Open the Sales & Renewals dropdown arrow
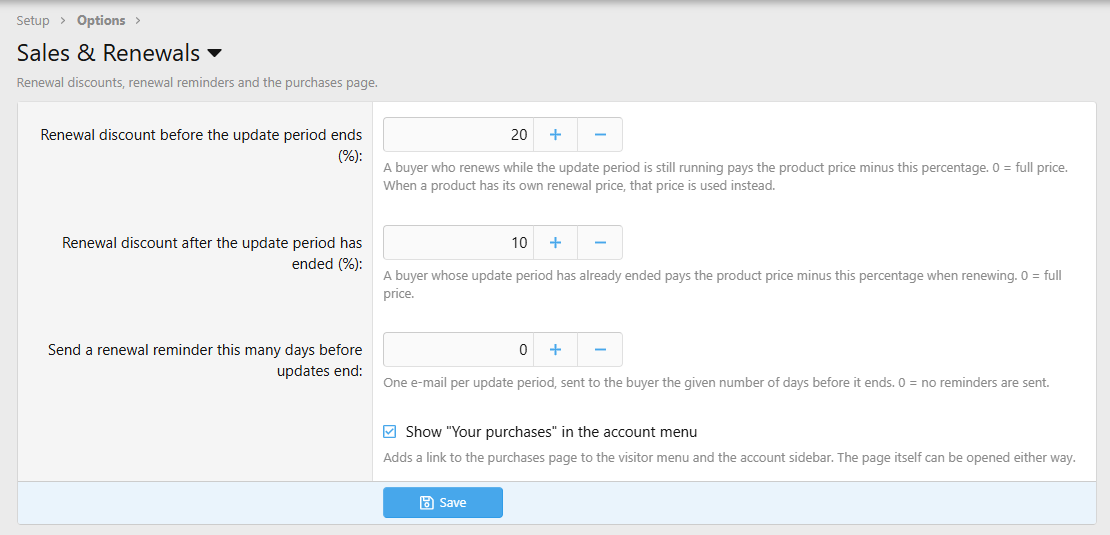The height and width of the screenshot is (535, 1110). click(214, 54)
